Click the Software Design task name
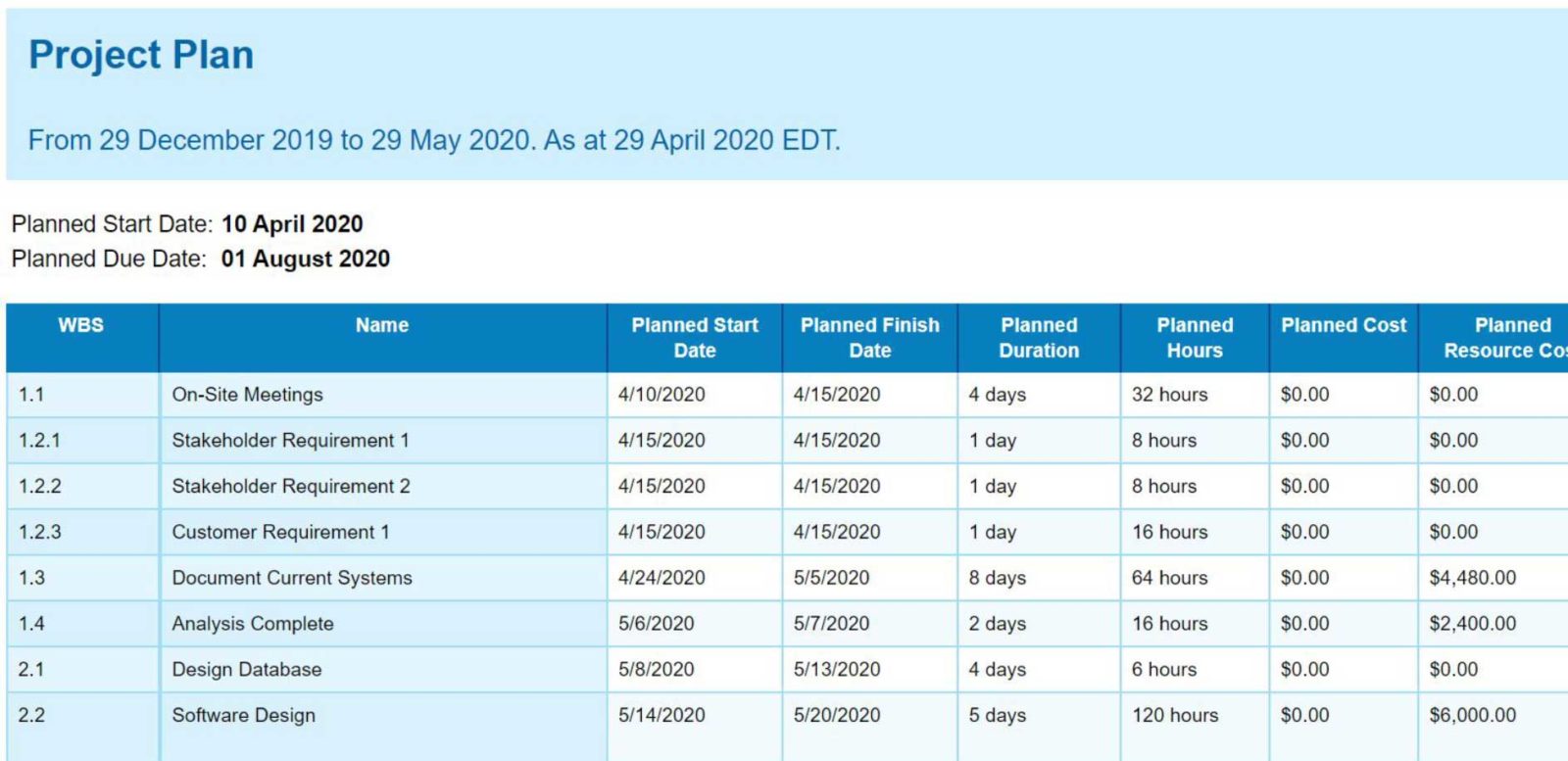1568x761 pixels. [244, 716]
